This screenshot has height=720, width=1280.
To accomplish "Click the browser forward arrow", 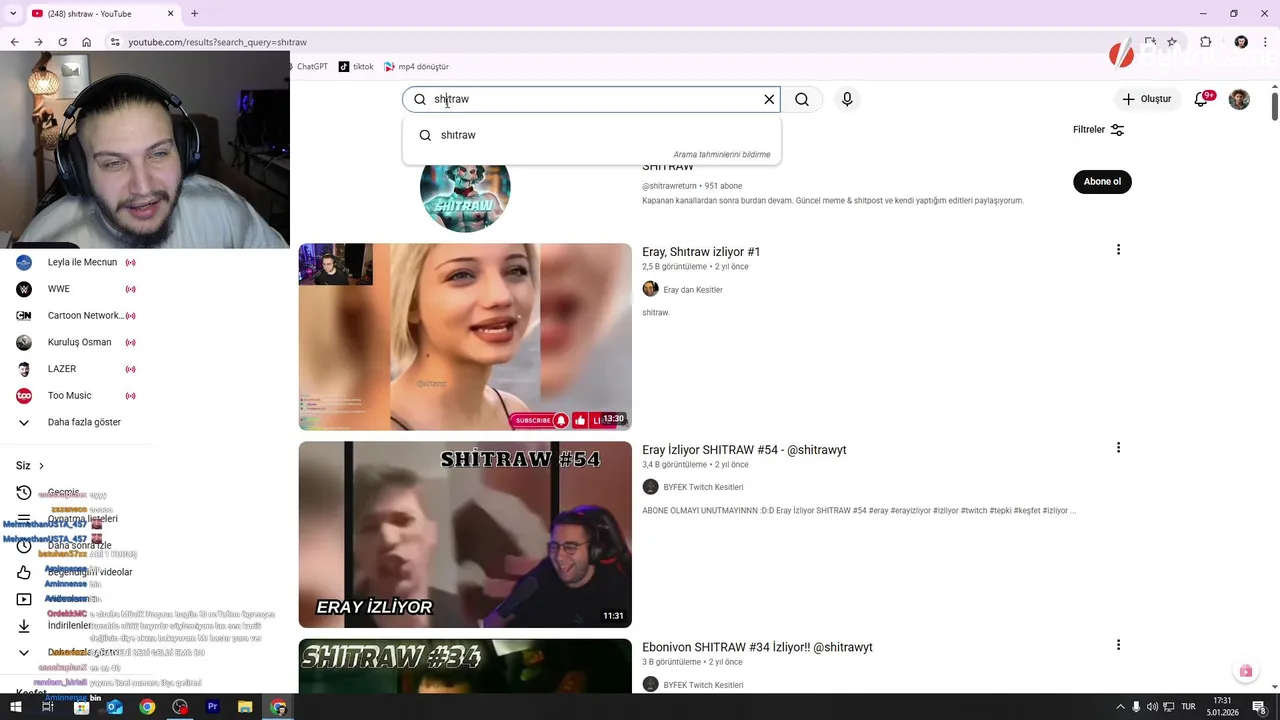I will (38, 42).
